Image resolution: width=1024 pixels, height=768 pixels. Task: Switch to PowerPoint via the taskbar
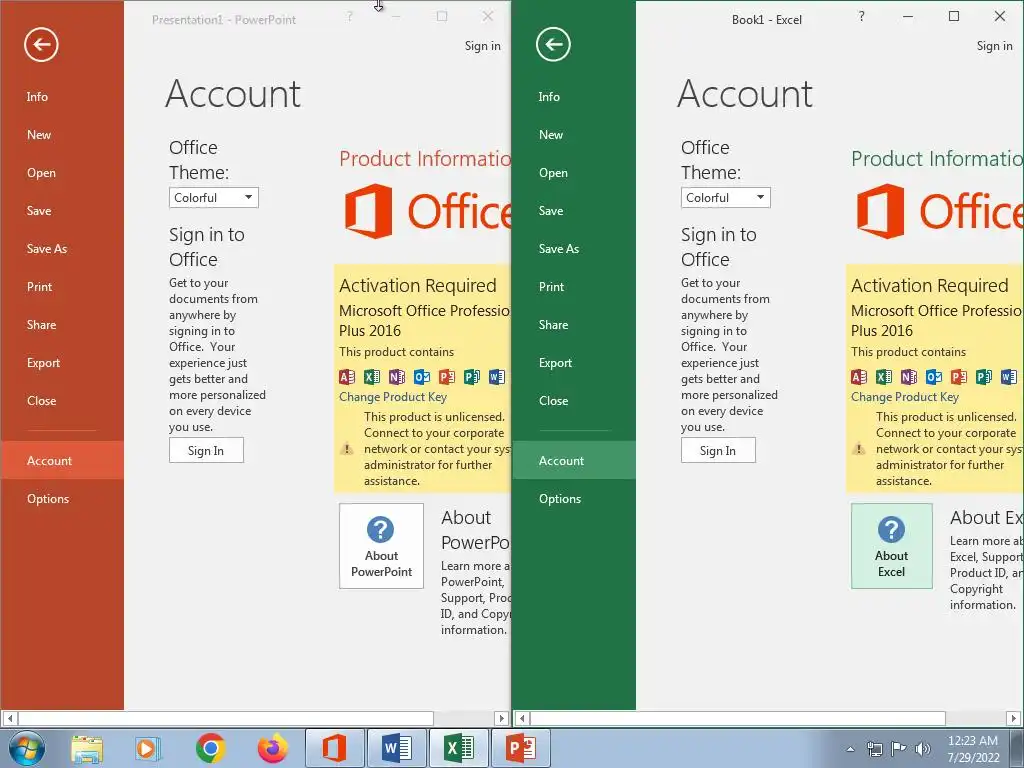[x=520, y=748]
